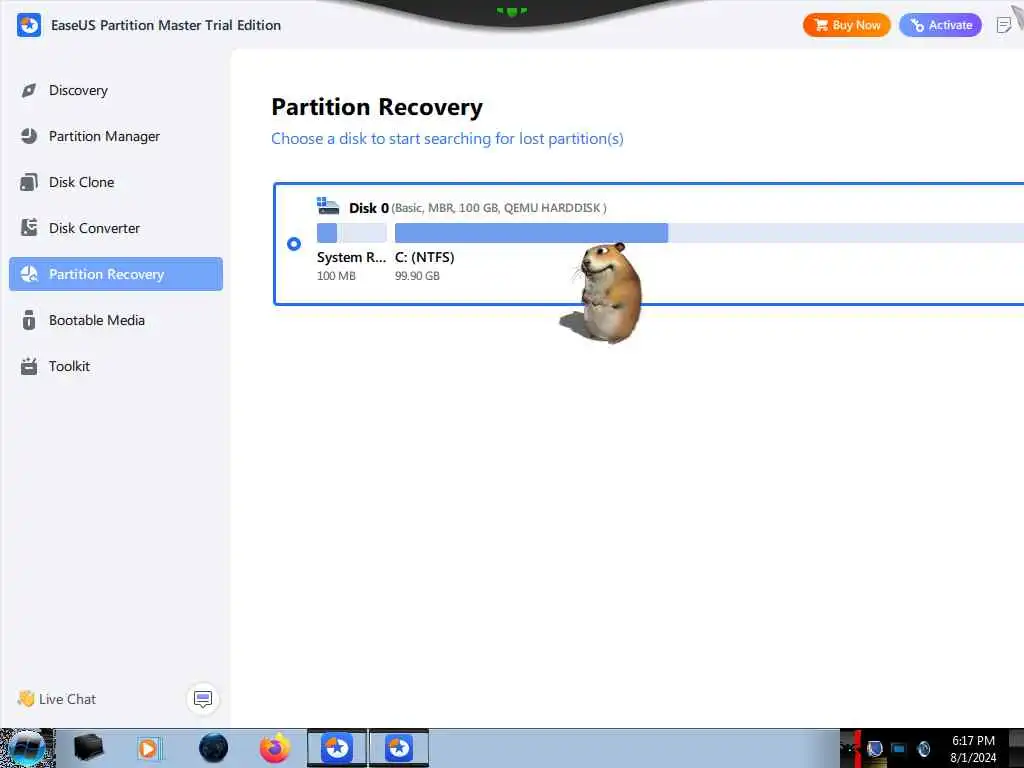1024x768 pixels.
Task: Click the System Reserved partition bar
Action: tap(351, 232)
